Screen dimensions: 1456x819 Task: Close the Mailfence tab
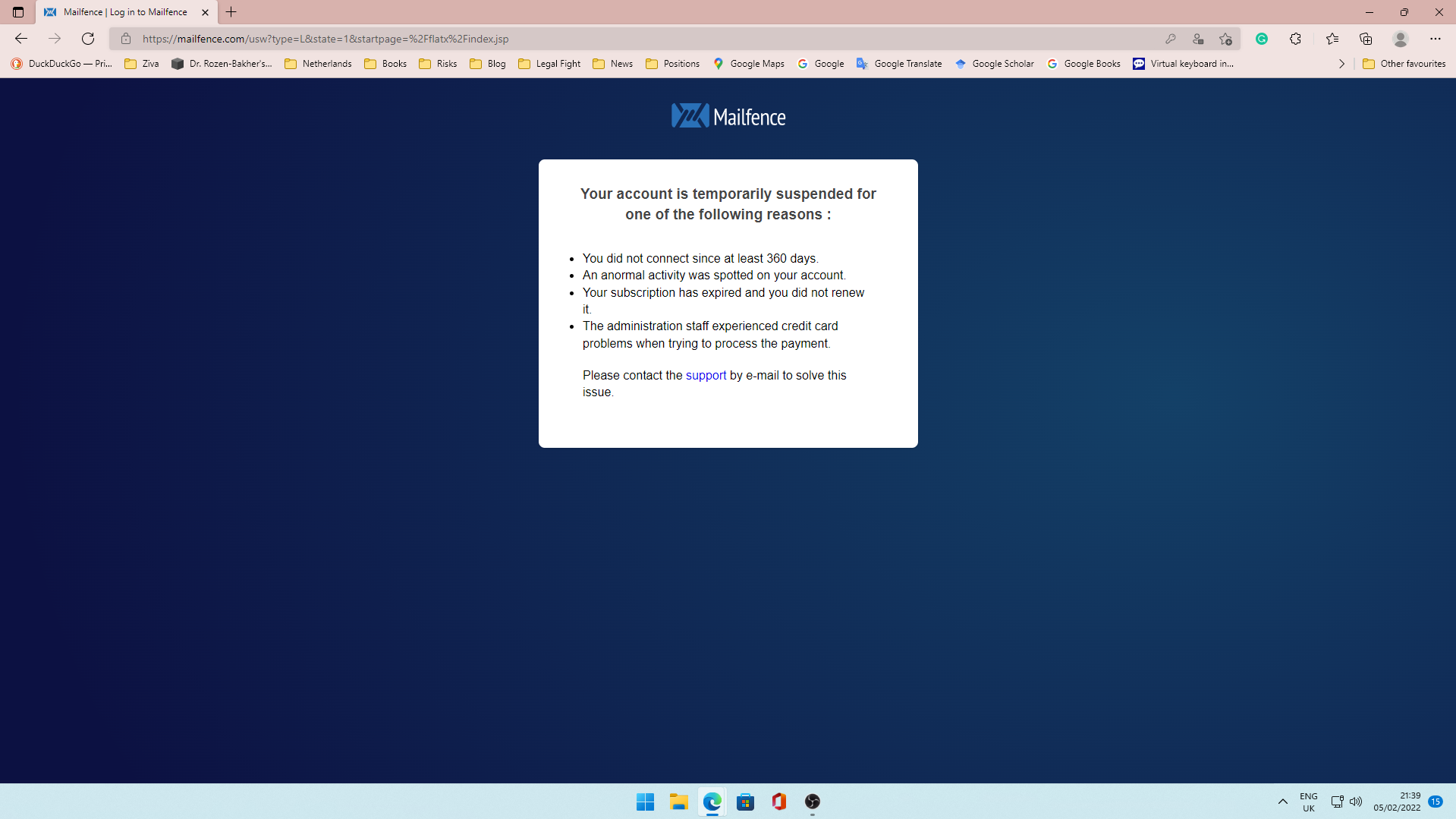[205, 12]
